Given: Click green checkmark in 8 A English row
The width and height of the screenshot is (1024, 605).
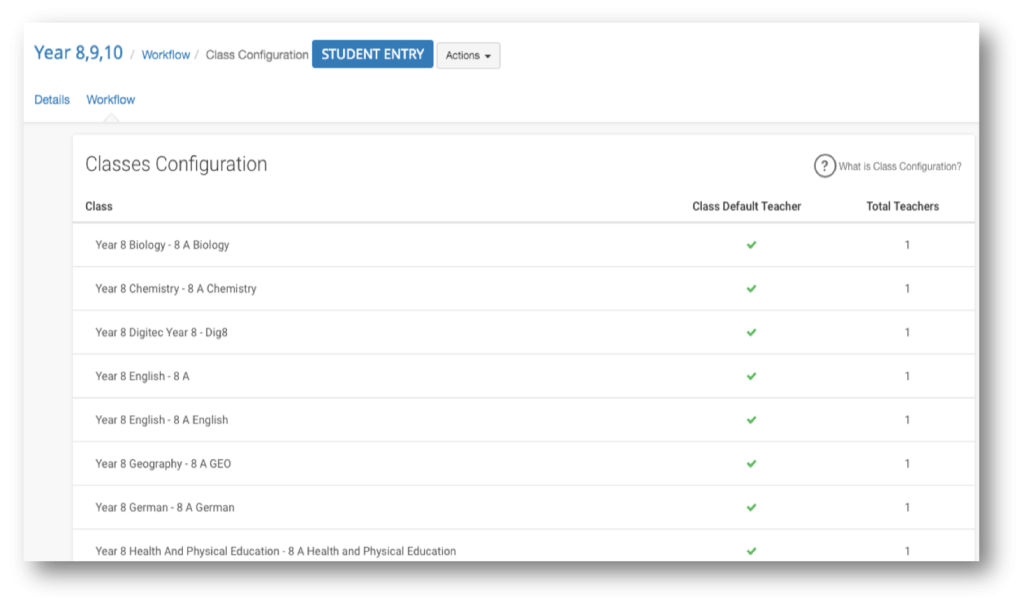Looking at the screenshot, I should 751,420.
